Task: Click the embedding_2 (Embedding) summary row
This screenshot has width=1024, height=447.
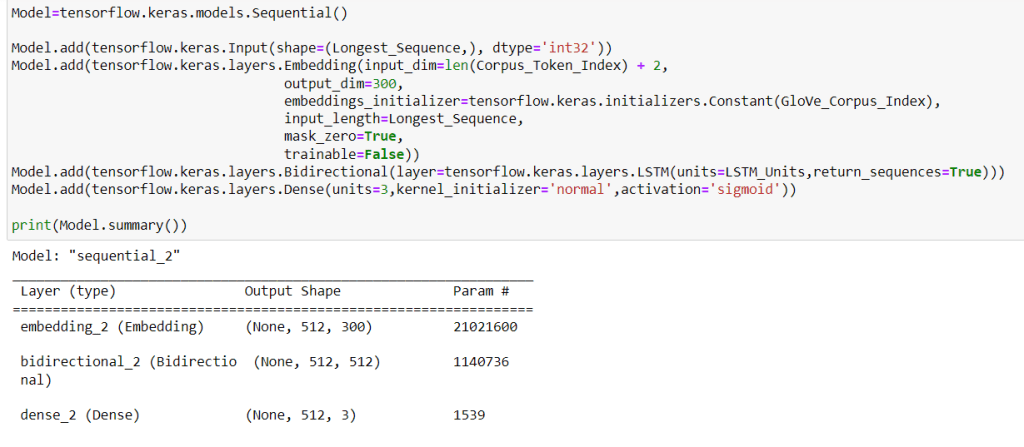Action: coord(111,327)
